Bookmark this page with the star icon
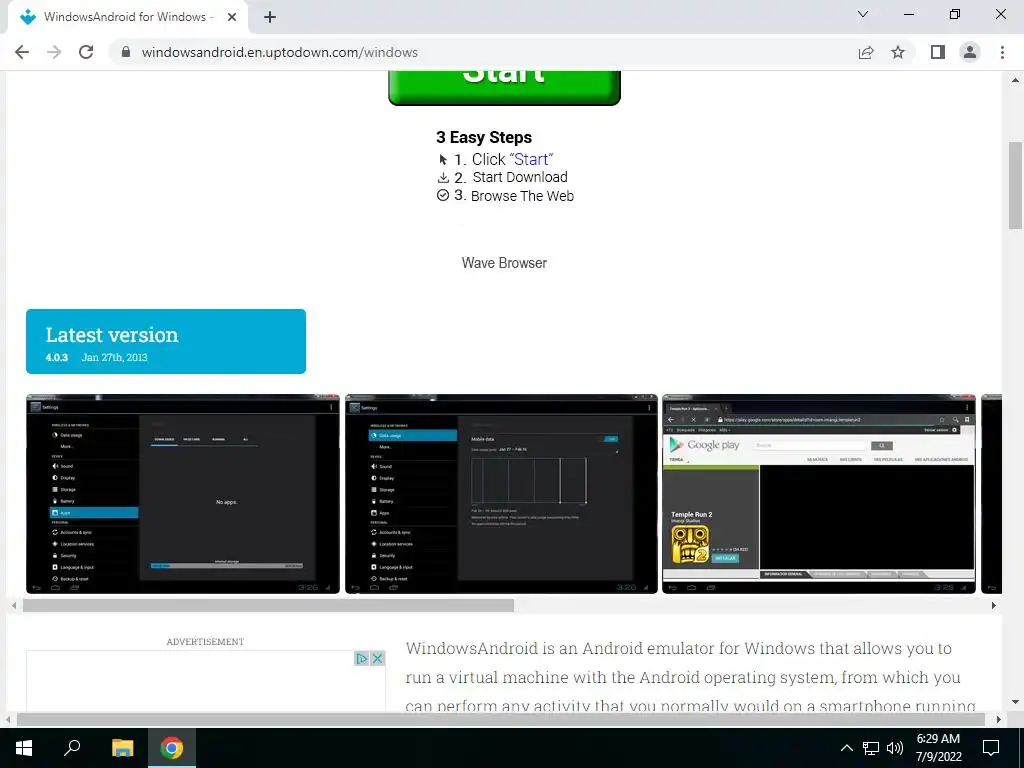 [x=898, y=52]
